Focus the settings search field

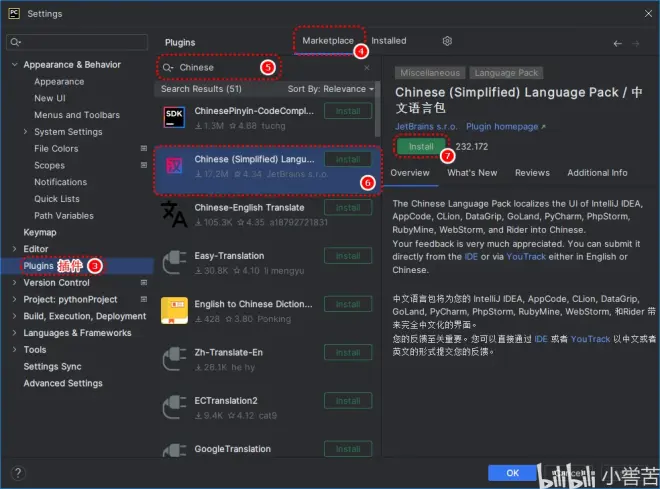77,42
